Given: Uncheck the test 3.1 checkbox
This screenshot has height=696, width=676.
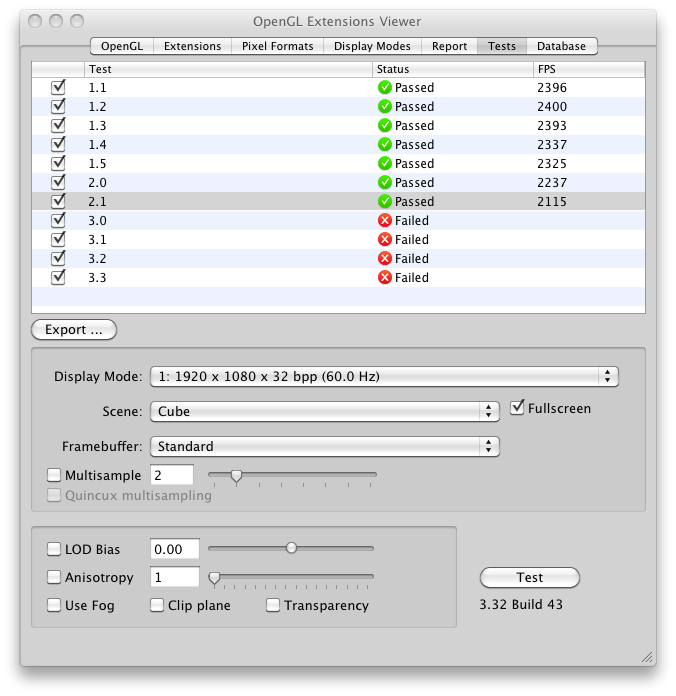Looking at the screenshot, I should point(58,239).
